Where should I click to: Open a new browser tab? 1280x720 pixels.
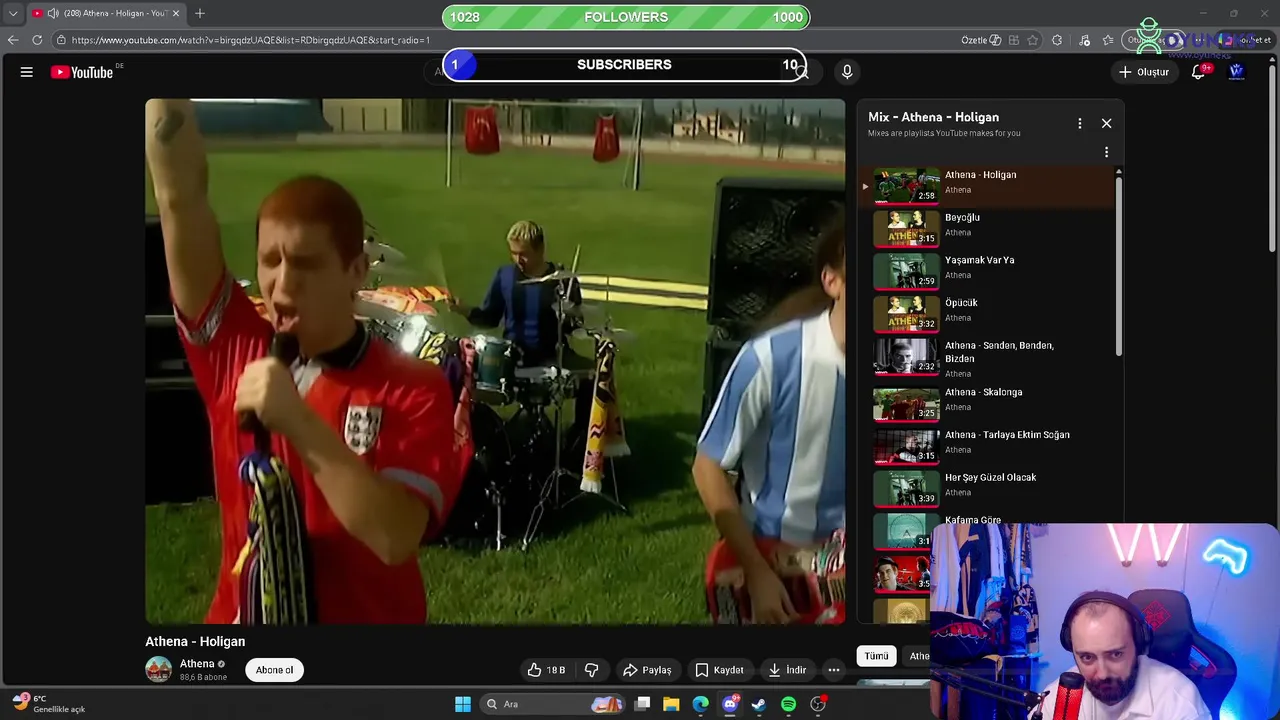pyautogui.click(x=200, y=13)
